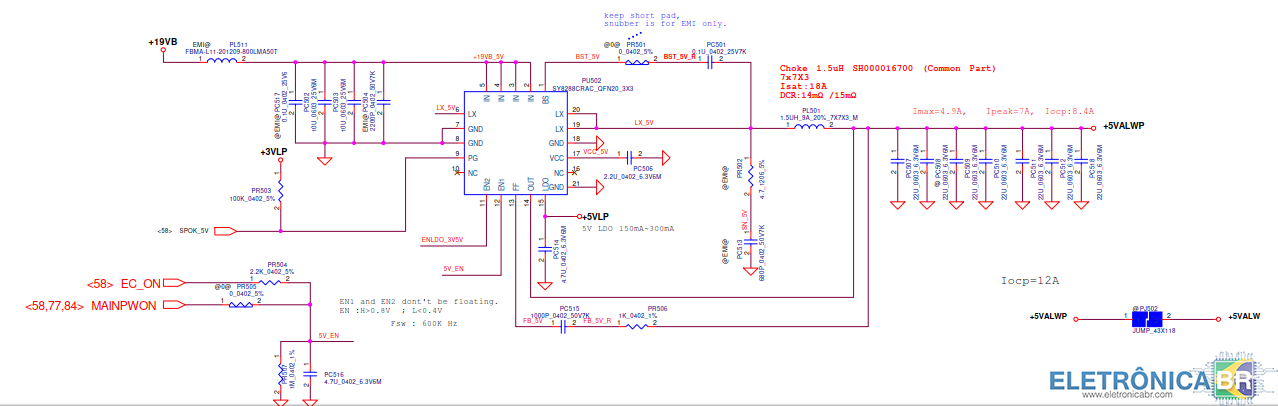
Task: Click the PC506 2.2U capacitor symbol
Action: point(629,157)
